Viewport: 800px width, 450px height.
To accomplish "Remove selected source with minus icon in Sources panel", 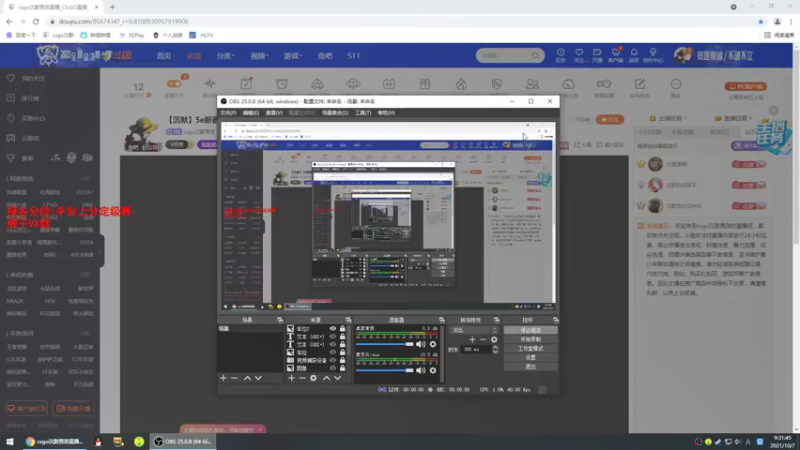I will 302,378.
